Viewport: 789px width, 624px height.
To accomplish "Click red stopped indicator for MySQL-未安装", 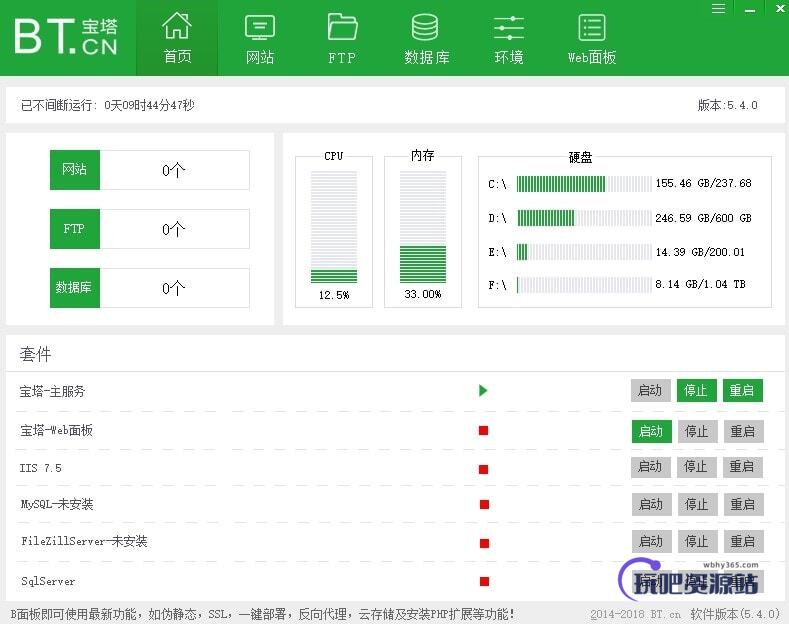I will point(484,504).
